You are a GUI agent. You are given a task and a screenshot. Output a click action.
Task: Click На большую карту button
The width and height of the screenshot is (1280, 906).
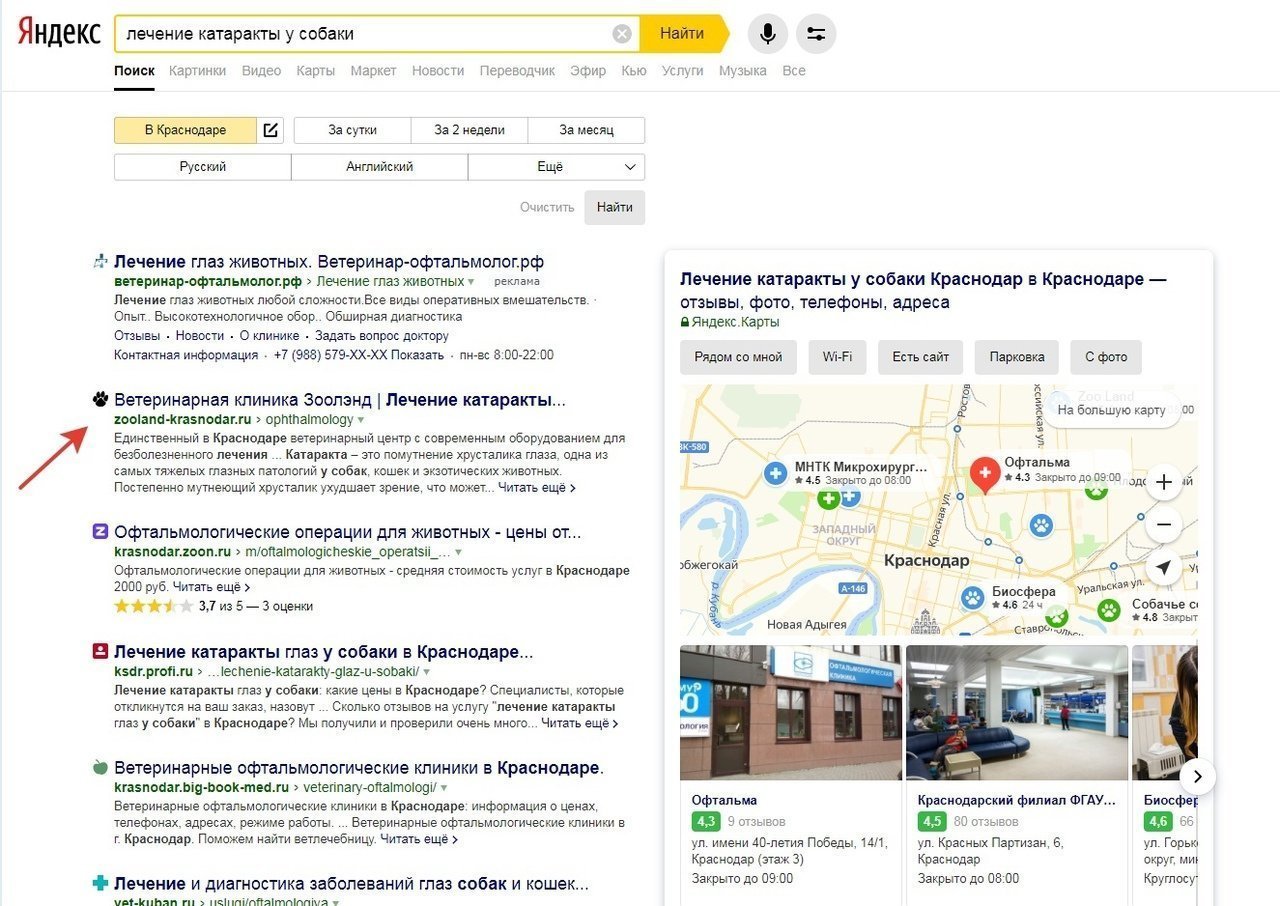(x=1111, y=410)
